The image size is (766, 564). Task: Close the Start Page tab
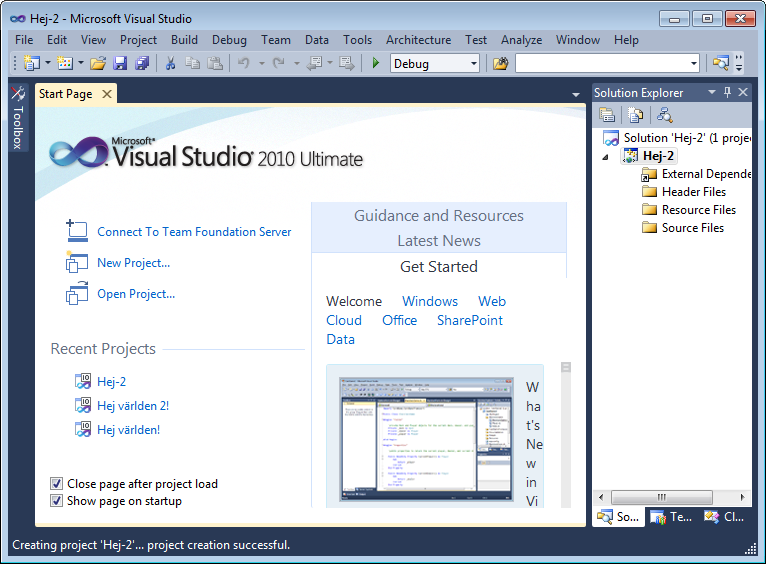point(107,94)
